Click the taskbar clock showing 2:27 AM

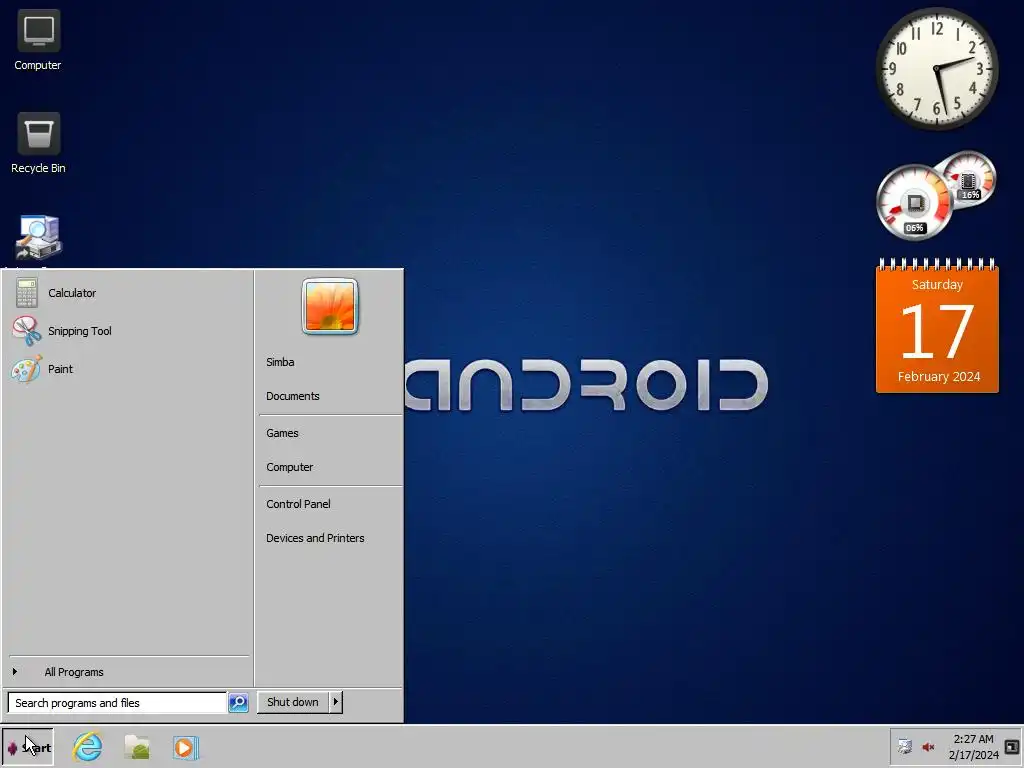tap(973, 746)
